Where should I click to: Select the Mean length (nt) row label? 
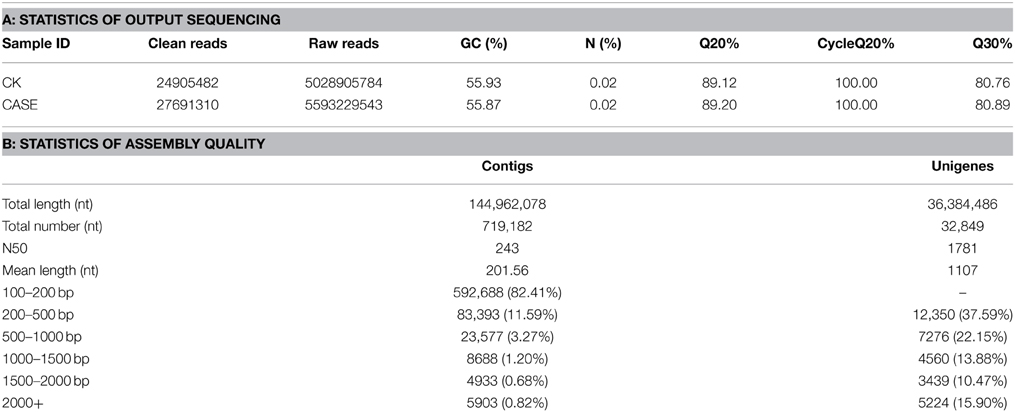click(45, 271)
